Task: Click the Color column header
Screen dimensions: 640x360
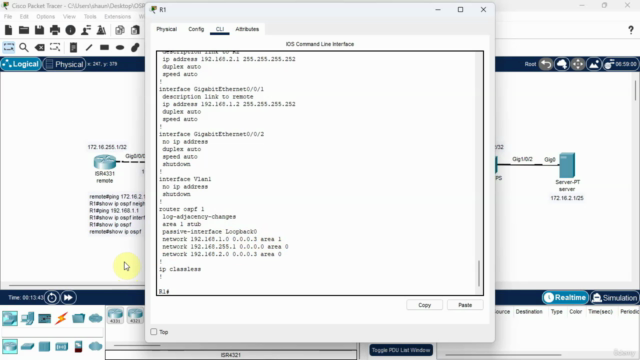Action: (576, 311)
